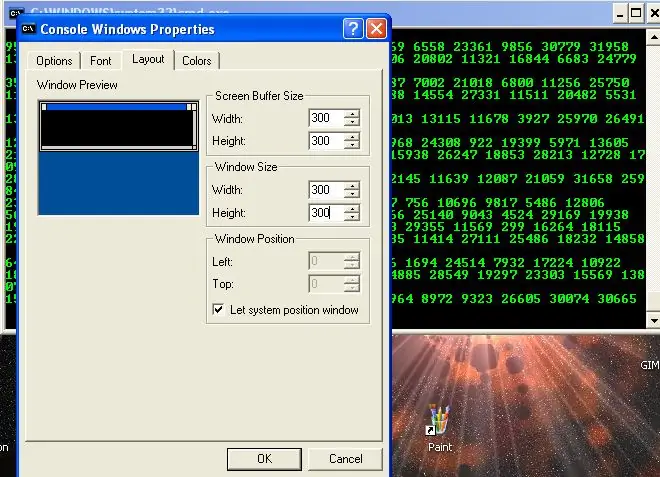
Task: Click the console scrollbar down arrow
Action: pyautogui.click(x=653, y=320)
